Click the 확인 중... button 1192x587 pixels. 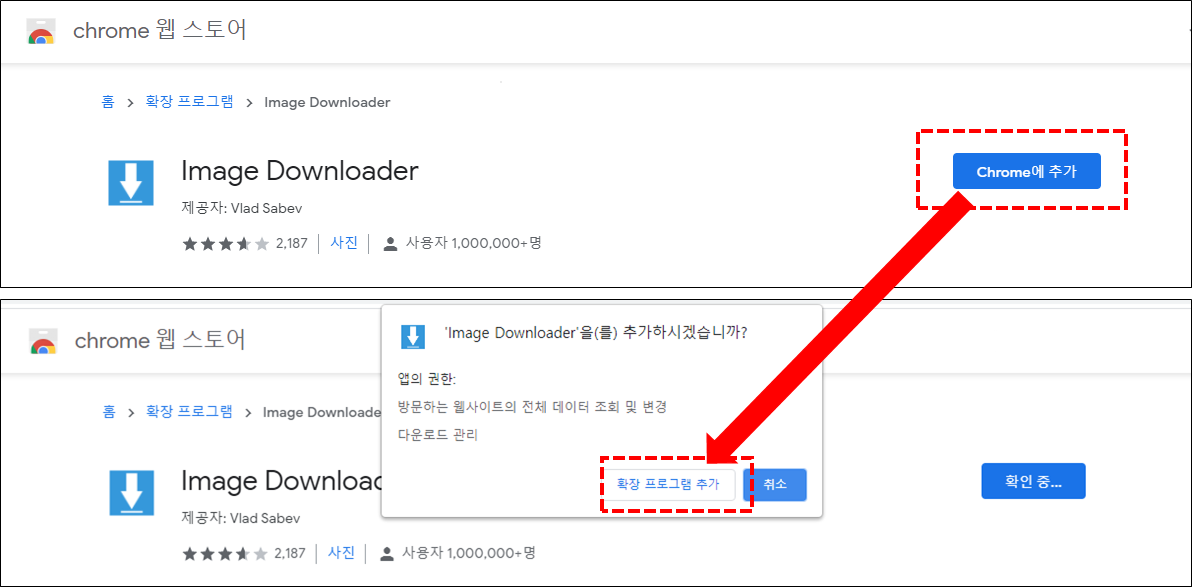point(1033,481)
